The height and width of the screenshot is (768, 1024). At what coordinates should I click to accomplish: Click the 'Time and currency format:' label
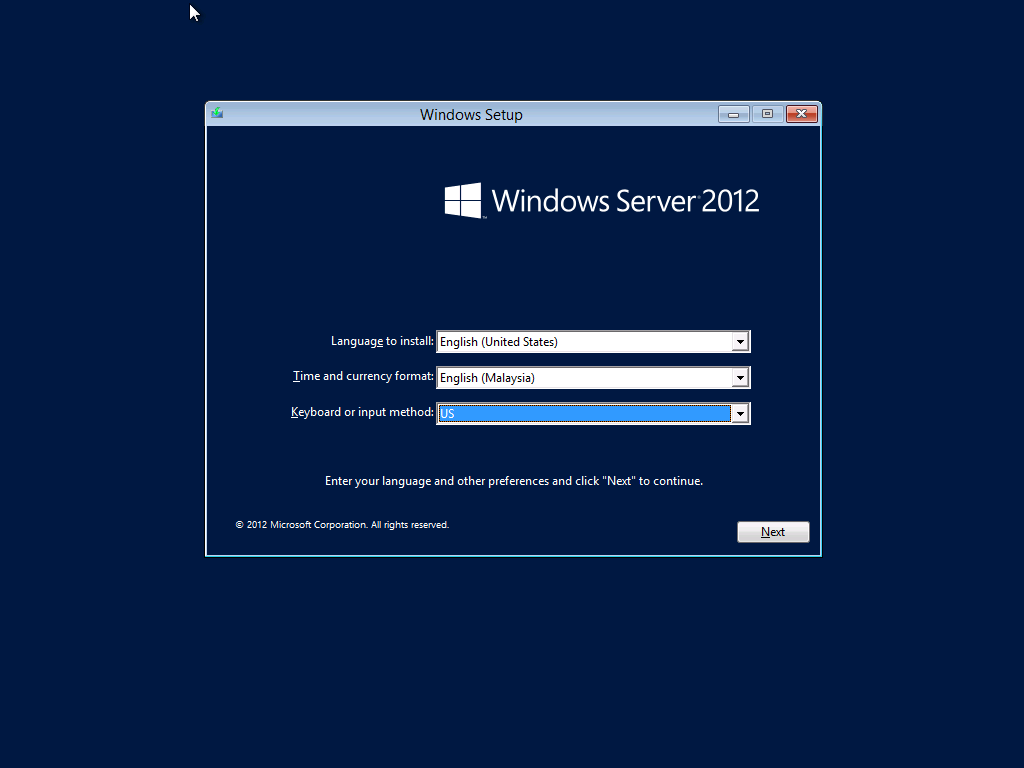pos(363,376)
